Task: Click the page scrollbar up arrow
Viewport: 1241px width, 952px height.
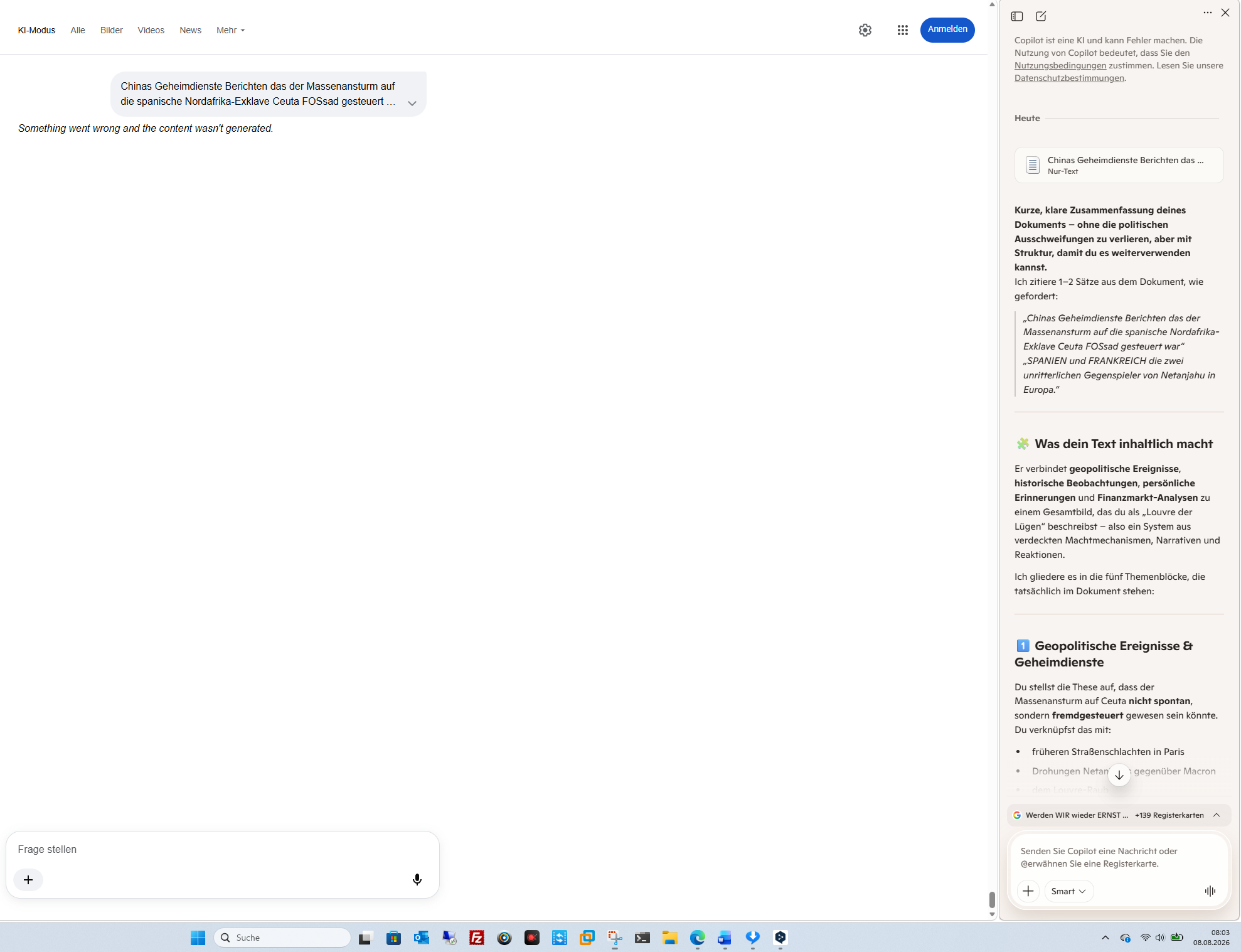Action: (x=992, y=4)
